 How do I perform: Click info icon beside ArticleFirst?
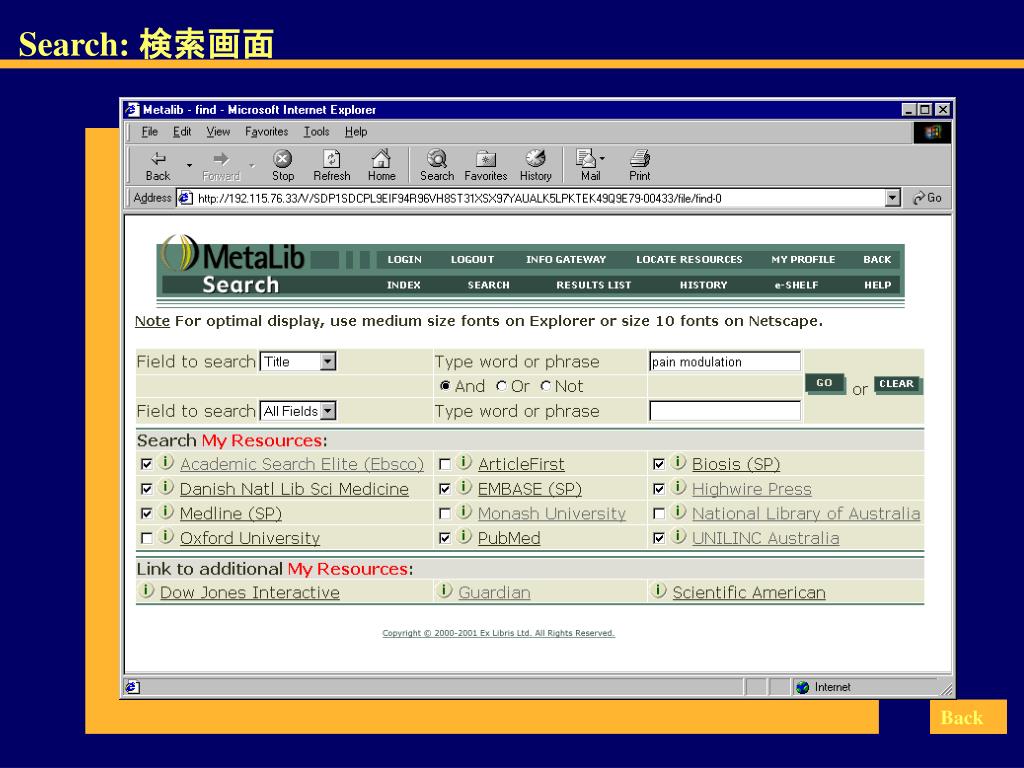[x=464, y=462]
